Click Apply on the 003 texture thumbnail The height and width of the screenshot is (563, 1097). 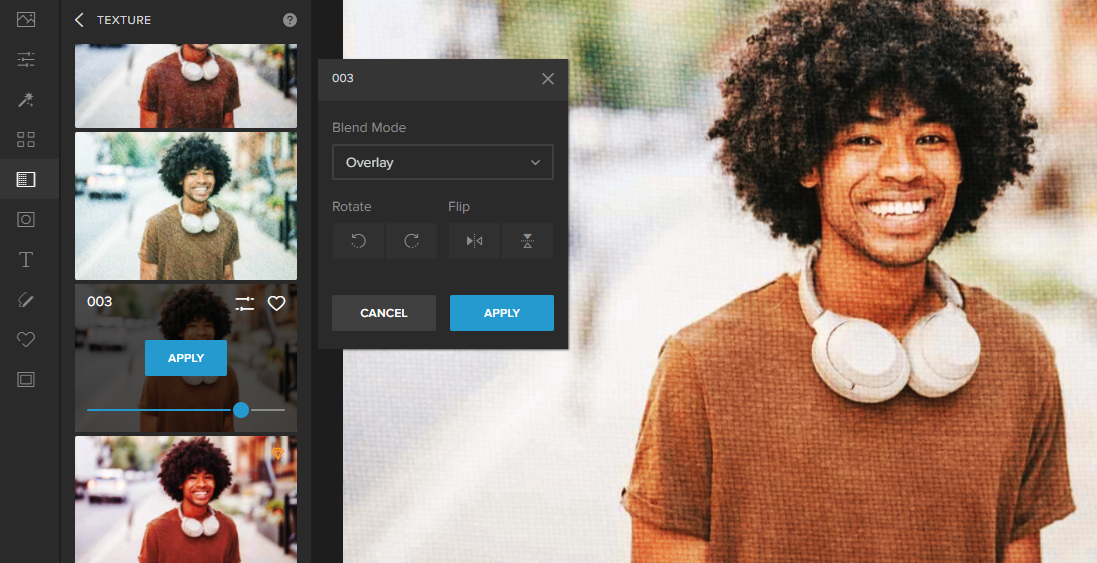click(x=186, y=358)
